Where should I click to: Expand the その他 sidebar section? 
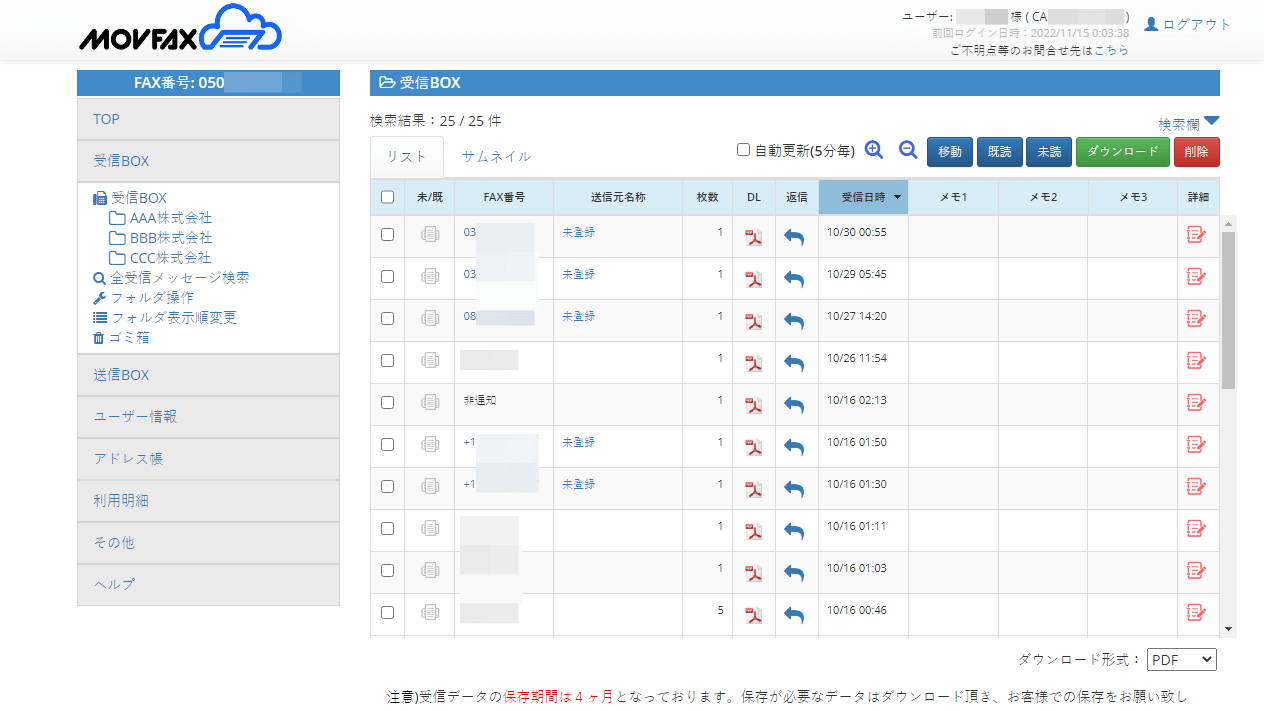tap(208, 543)
